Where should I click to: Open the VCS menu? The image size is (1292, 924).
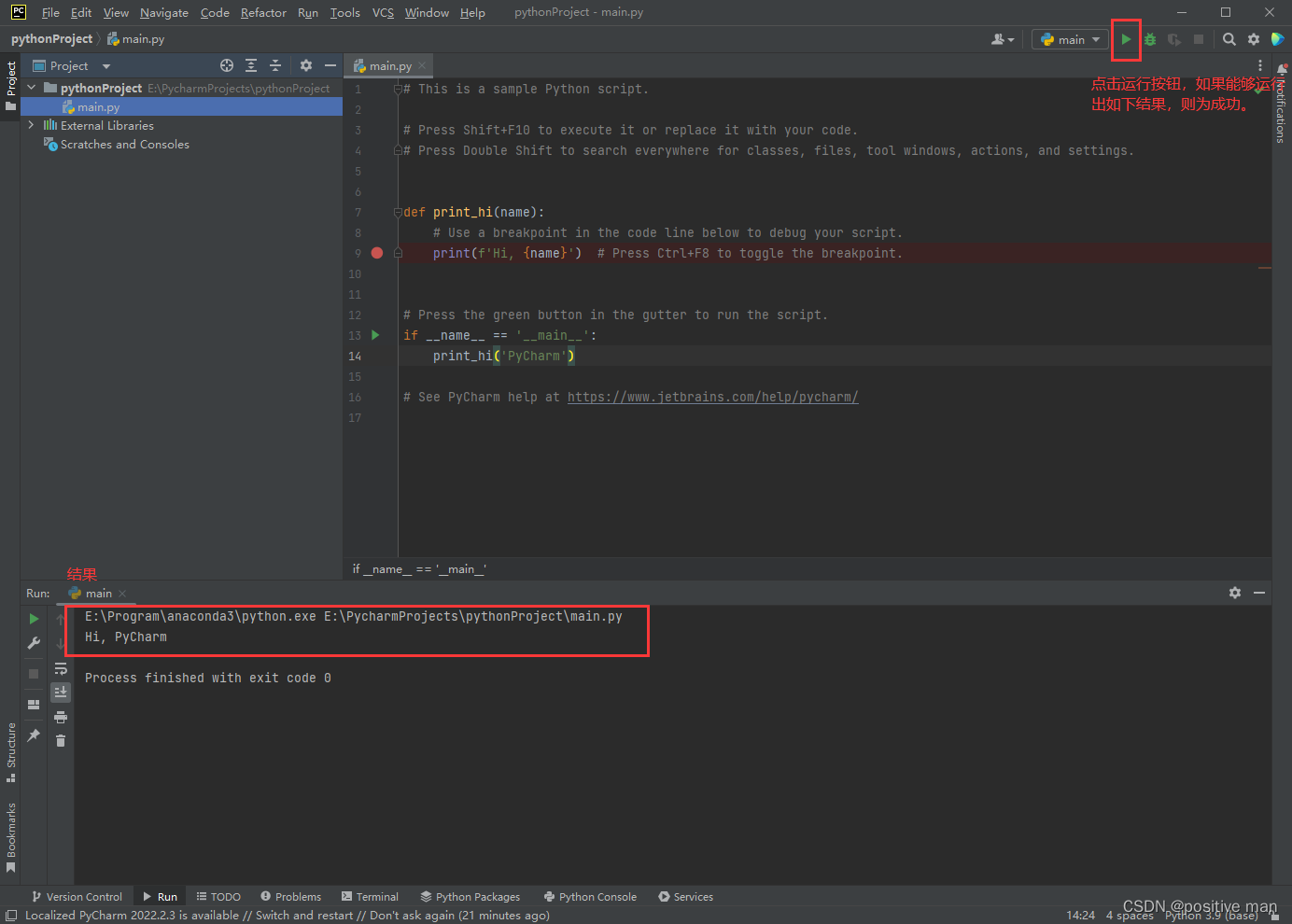click(x=383, y=12)
